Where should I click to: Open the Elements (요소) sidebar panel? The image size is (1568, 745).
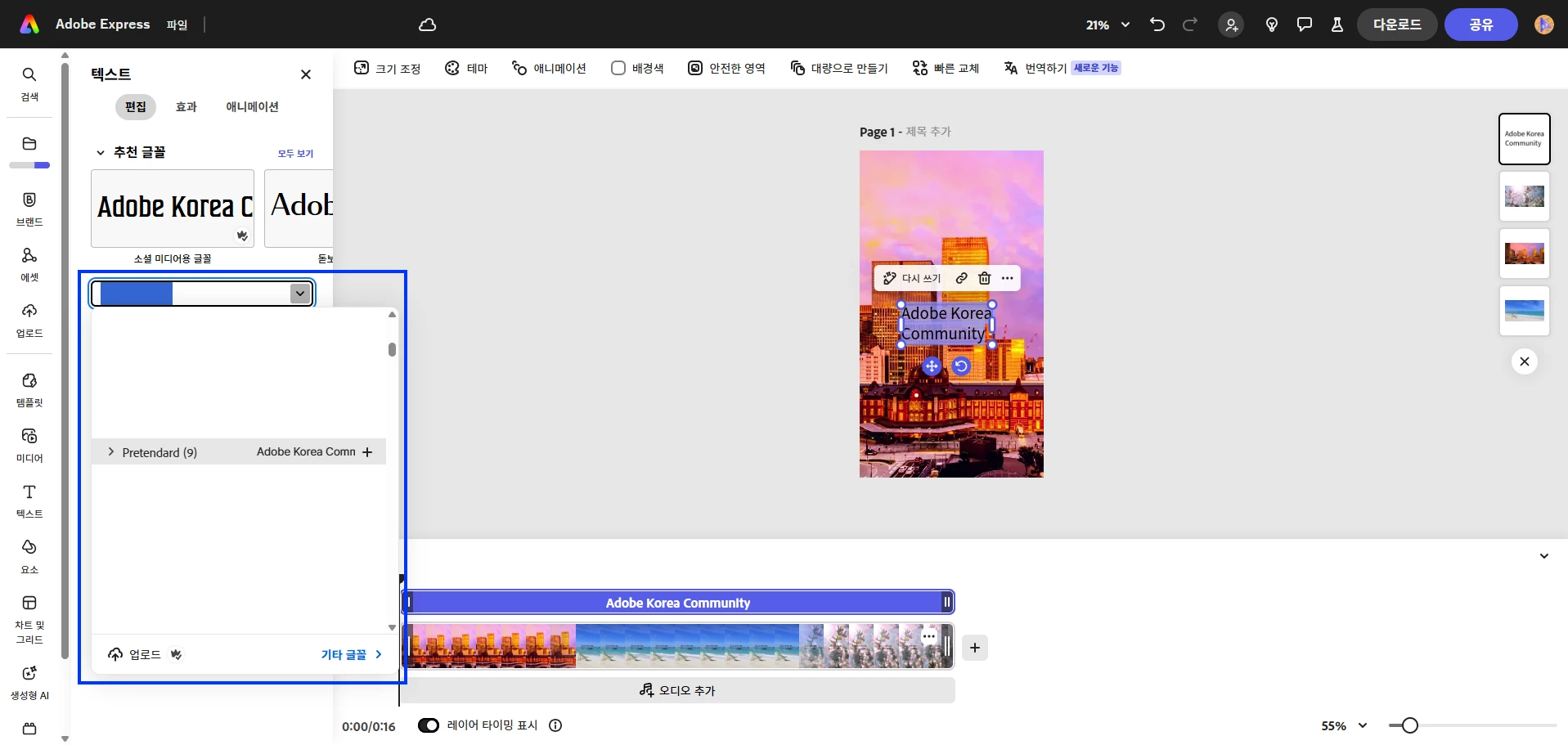click(29, 556)
